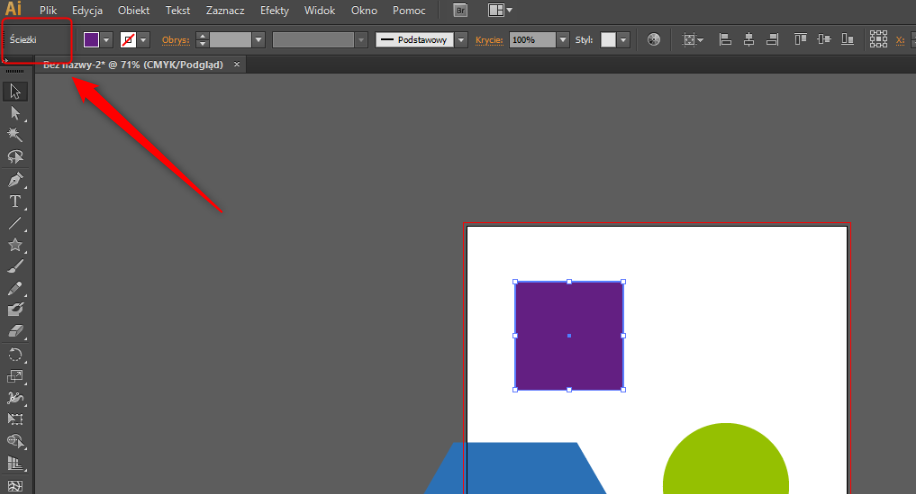The height and width of the screenshot is (494, 916).
Task: Click the Vertical Align Top icon
Action: pos(800,40)
